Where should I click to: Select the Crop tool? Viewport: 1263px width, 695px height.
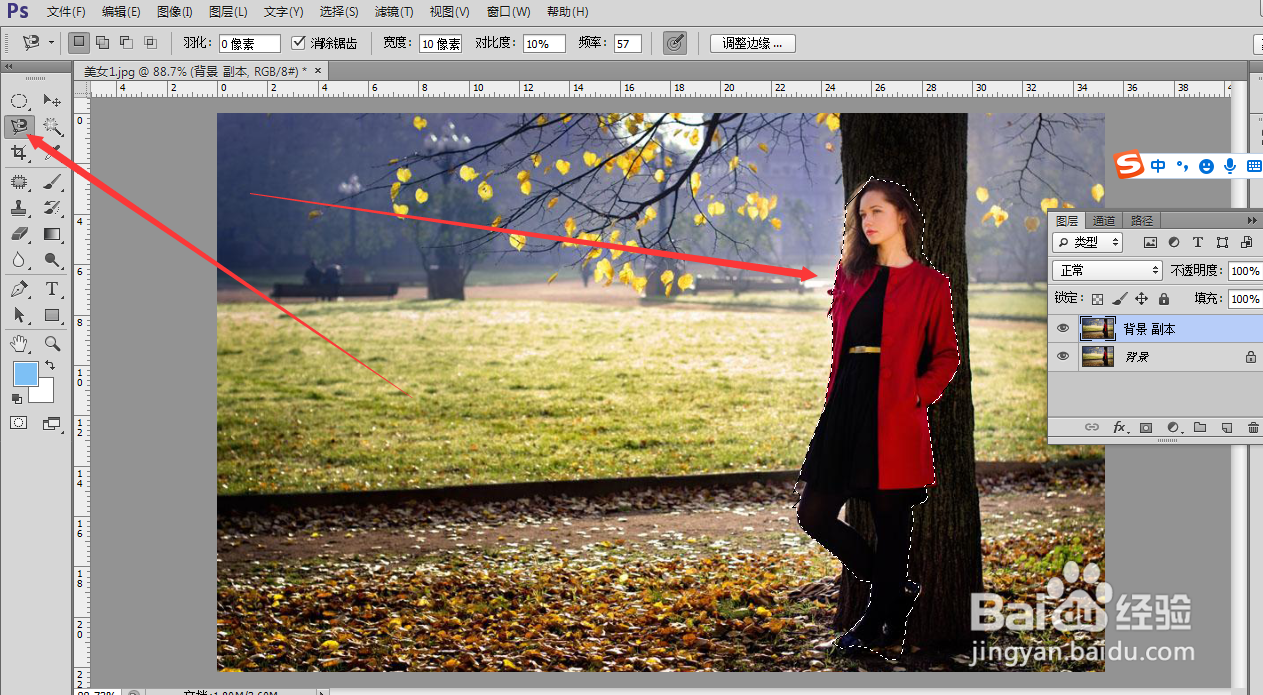click(x=19, y=153)
